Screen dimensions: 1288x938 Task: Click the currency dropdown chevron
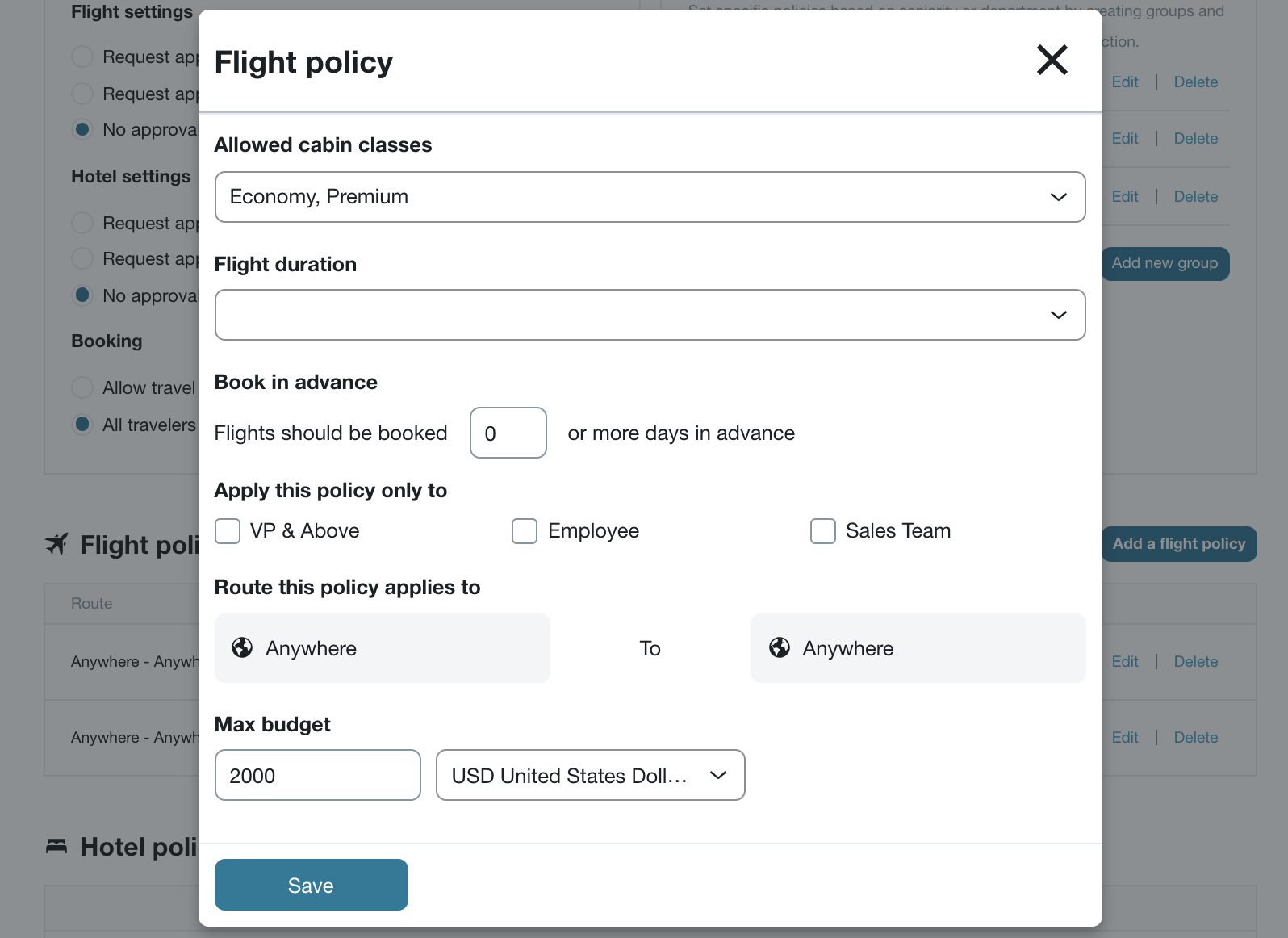coord(717,775)
